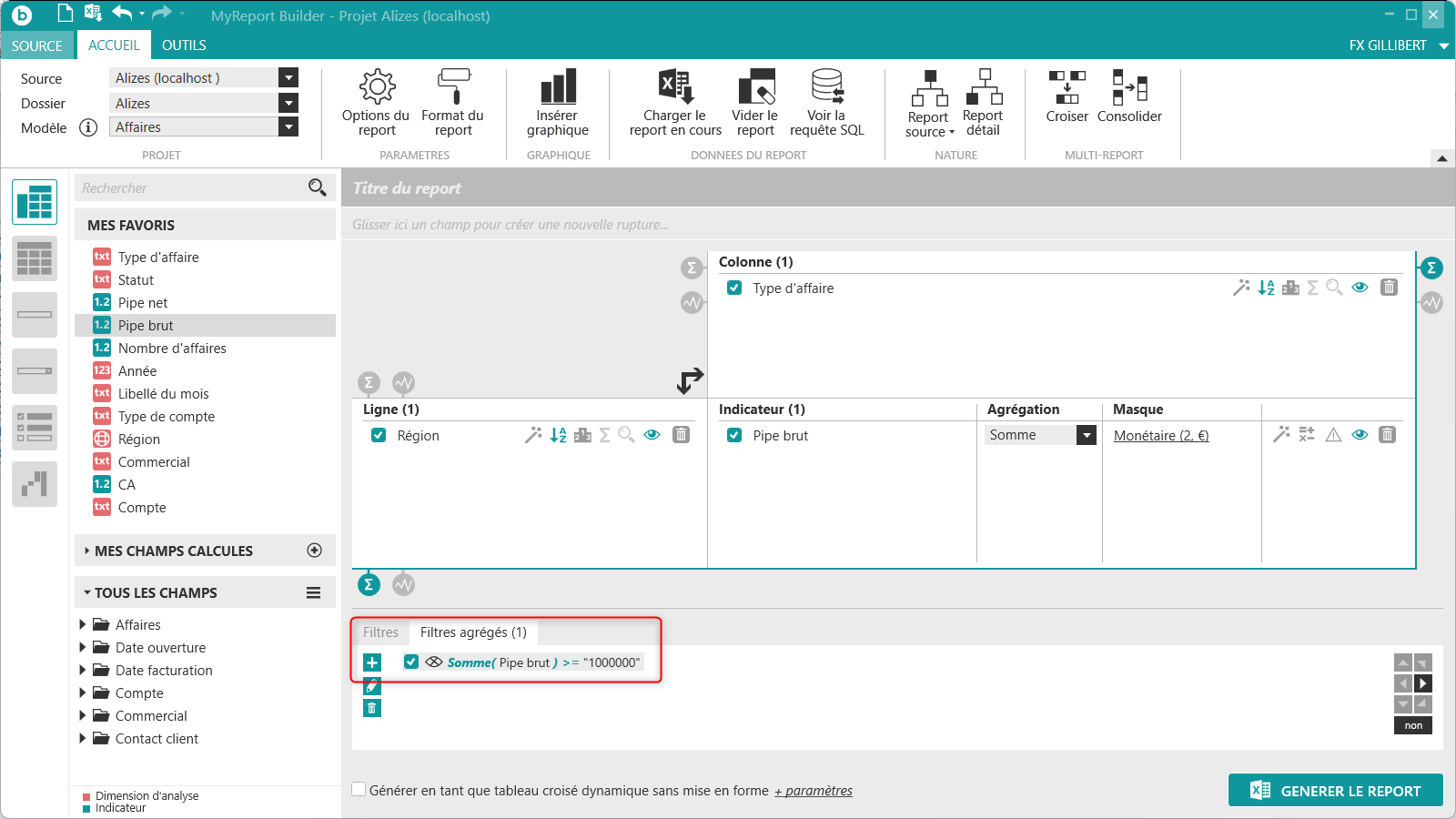Image resolution: width=1456 pixels, height=819 pixels.
Task: Open the Modèle Affaires dropdown
Action: tap(288, 127)
